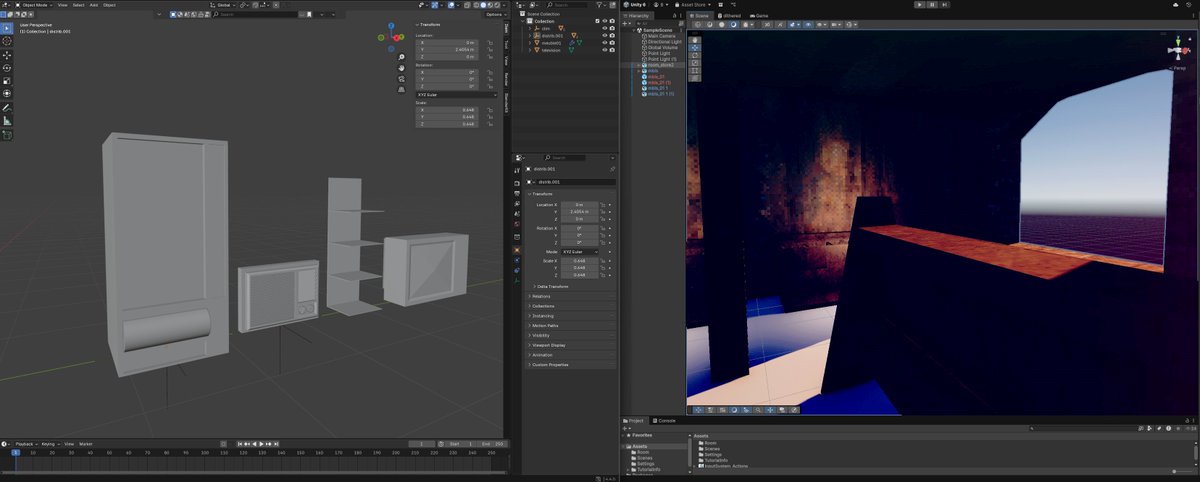The width and height of the screenshot is (1200, 482).
Task: Disable television in renders
Action: click(612, 50)
